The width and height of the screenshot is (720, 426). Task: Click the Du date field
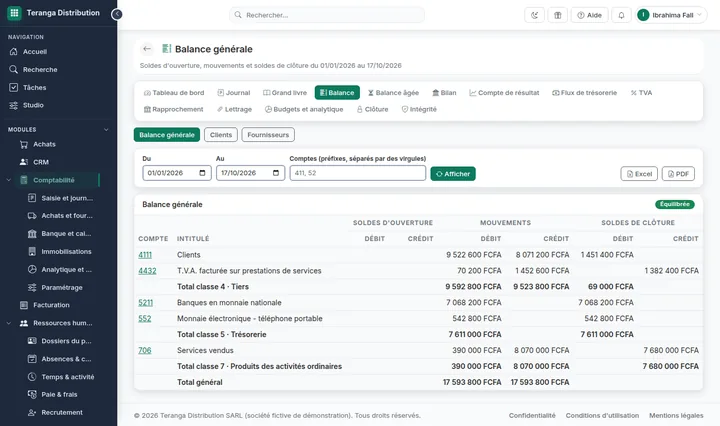coord(177,173)
